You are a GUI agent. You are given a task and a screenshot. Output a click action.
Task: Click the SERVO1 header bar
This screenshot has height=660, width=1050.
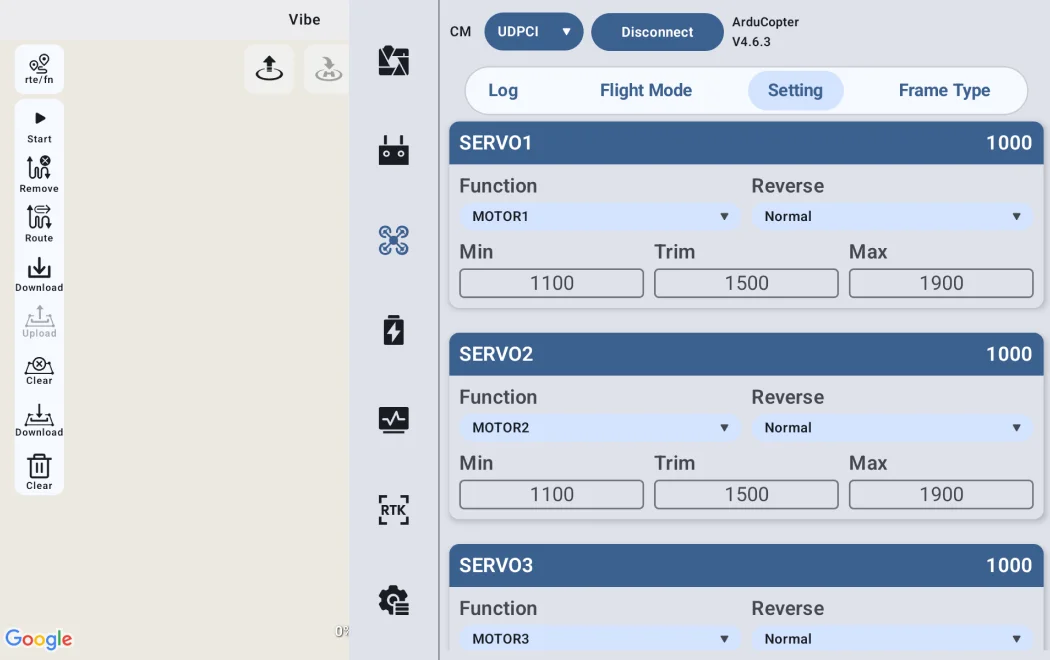[746, 143]
